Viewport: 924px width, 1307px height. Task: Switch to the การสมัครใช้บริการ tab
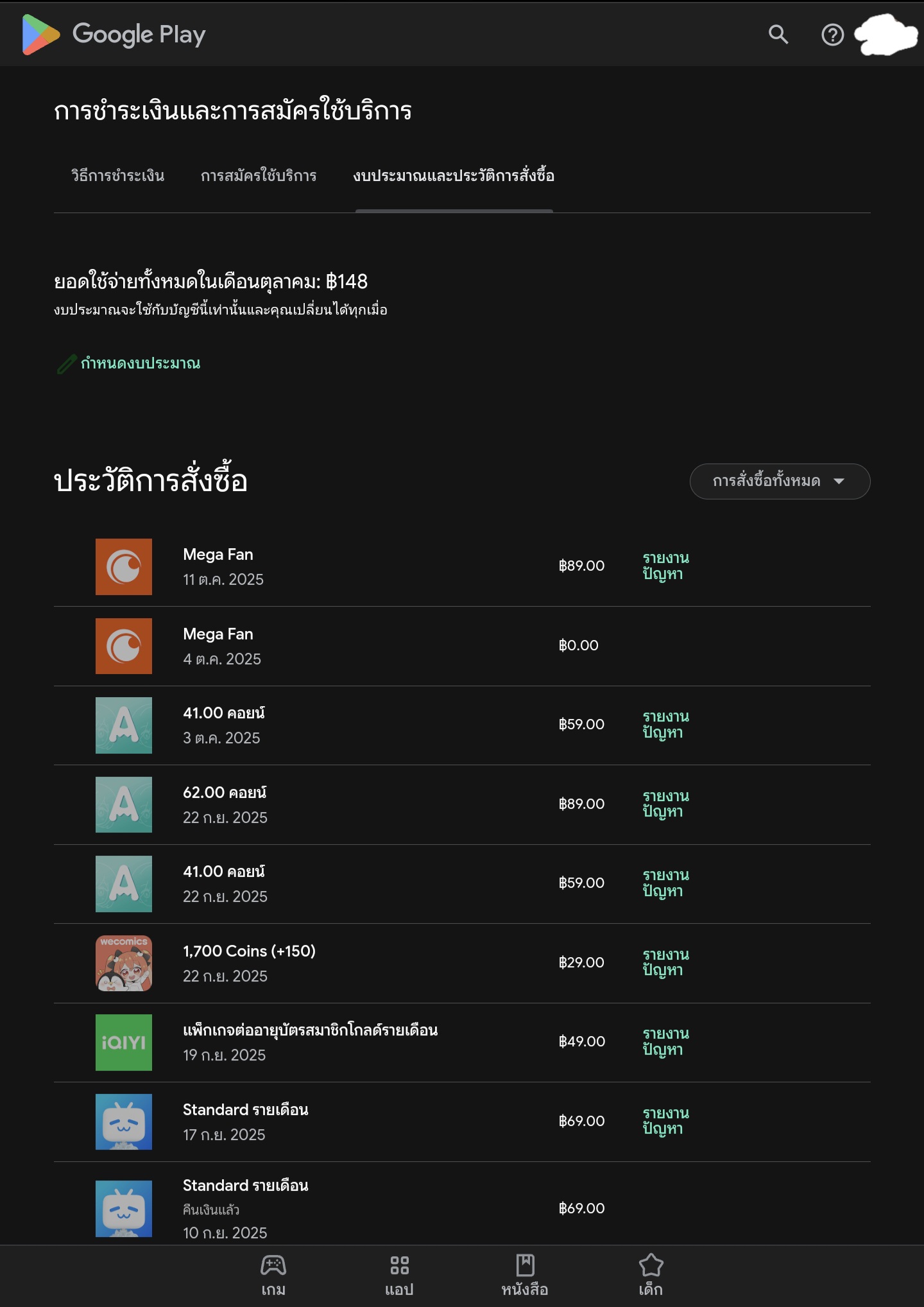click(x=259, y=176)
